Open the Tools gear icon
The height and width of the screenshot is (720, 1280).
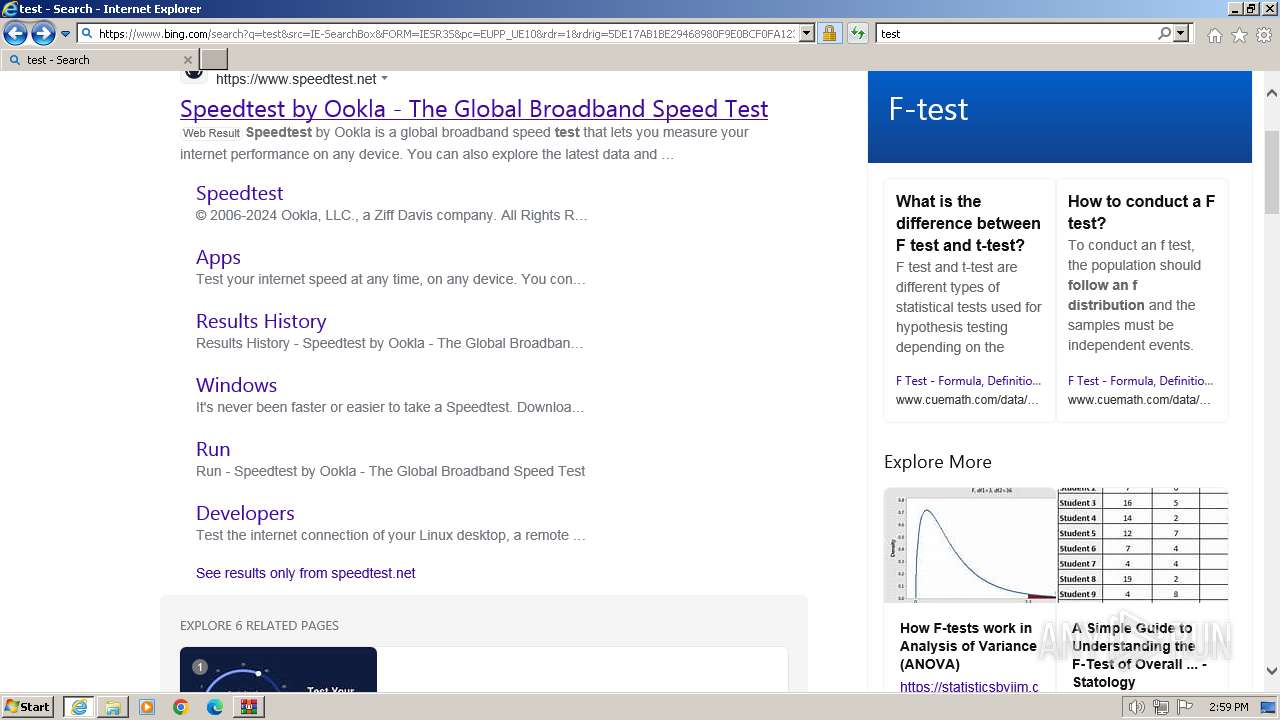click(x=1264, y=35)
